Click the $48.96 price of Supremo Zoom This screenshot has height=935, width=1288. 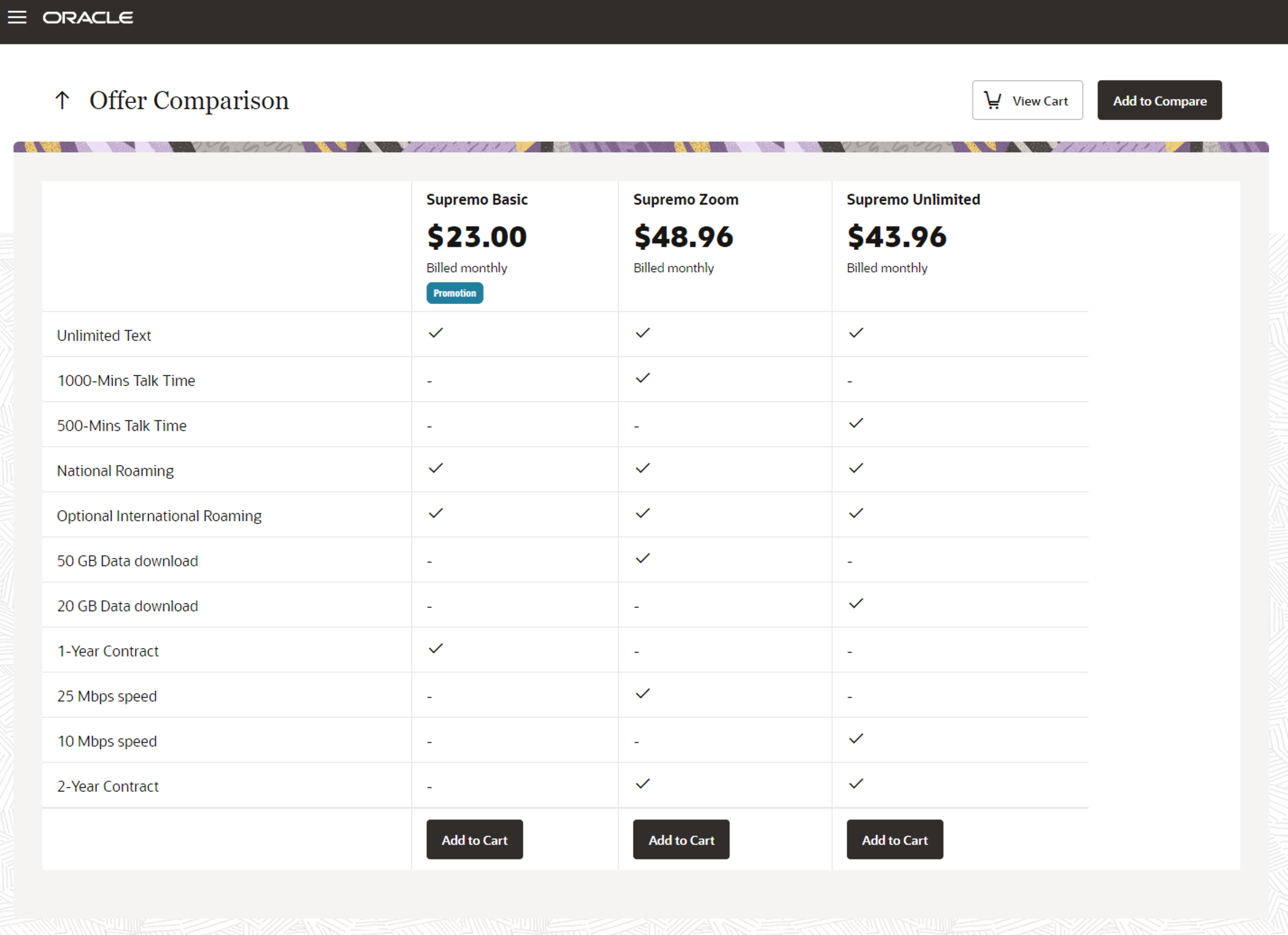(x=683, y=237)
